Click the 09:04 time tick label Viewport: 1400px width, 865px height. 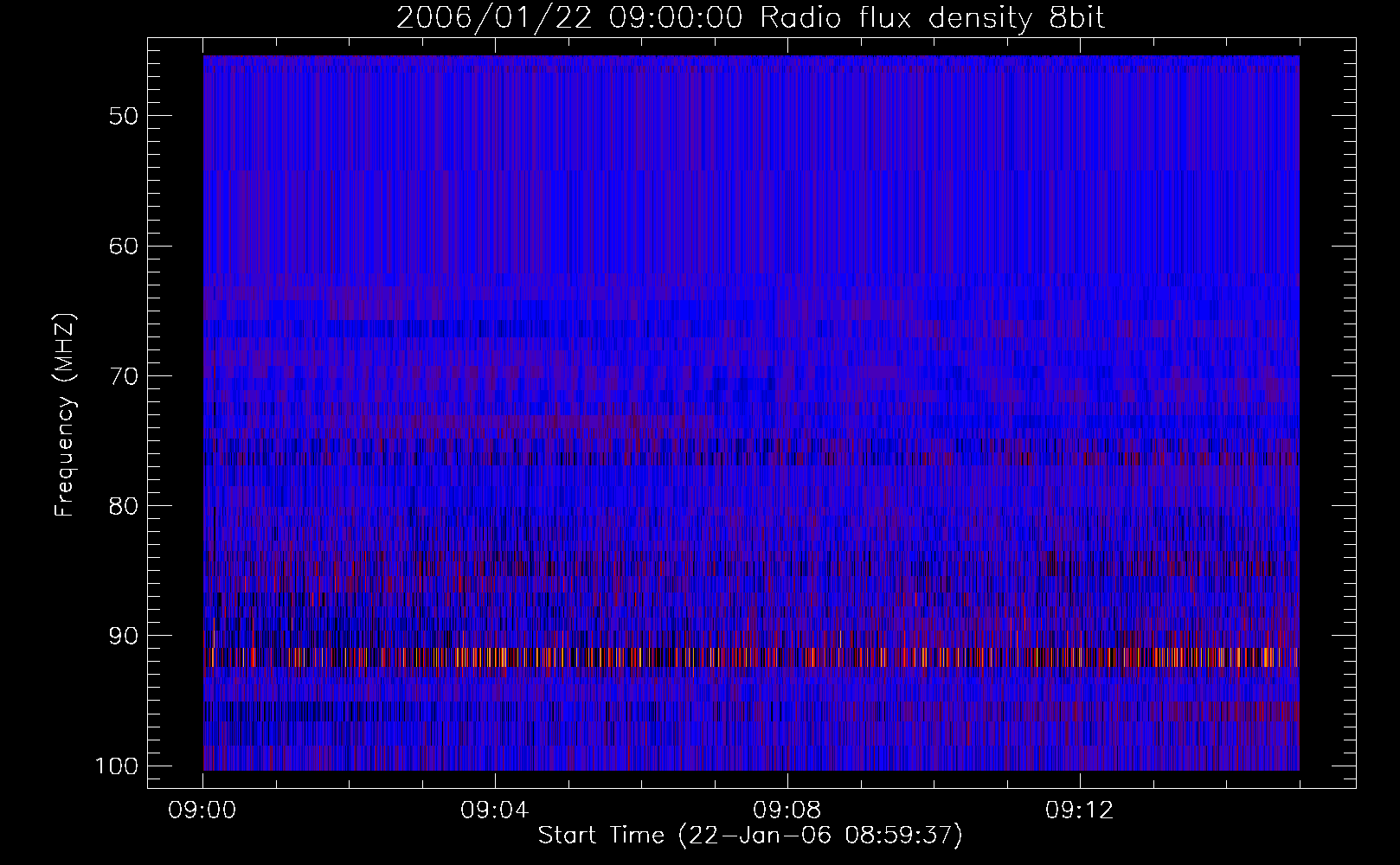pos(495,811)
